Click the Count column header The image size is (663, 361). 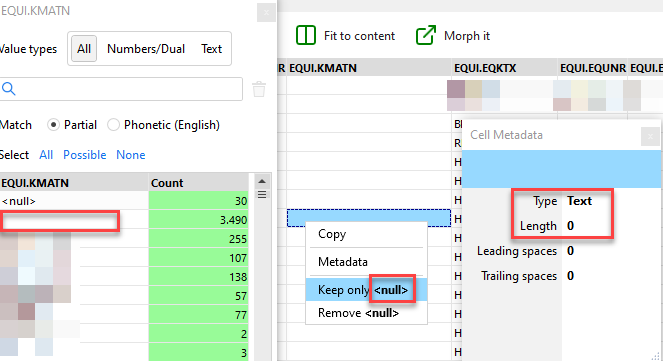coord(198,183)
